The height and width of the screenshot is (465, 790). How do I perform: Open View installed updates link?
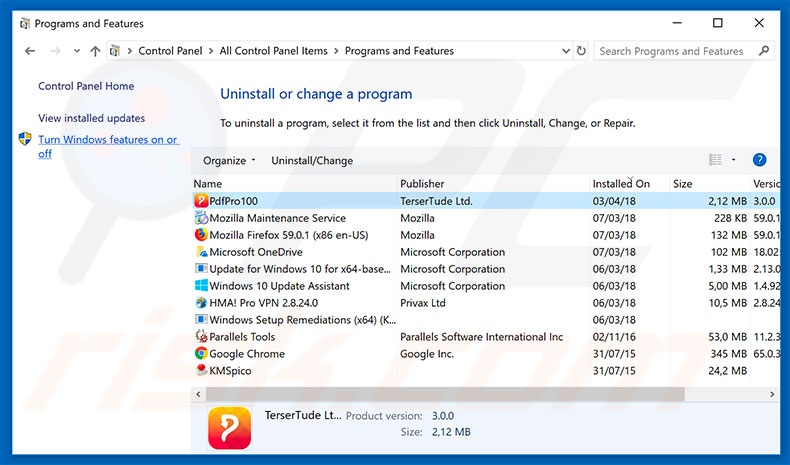(x=91, y=118)
